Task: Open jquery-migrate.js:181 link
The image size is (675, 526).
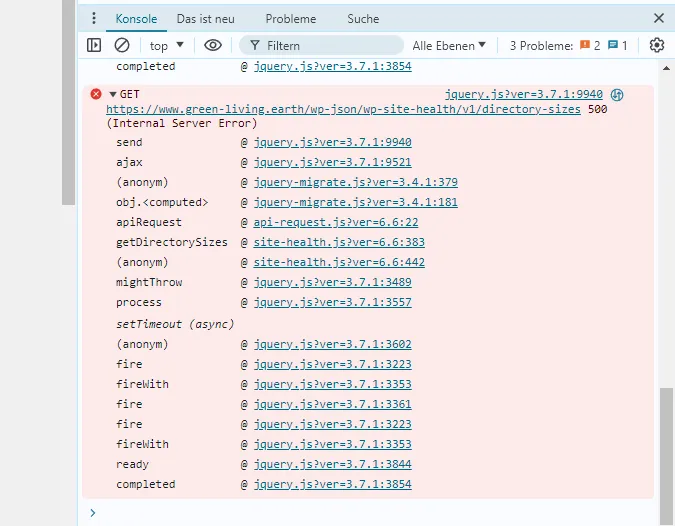Action: (x=356, y=202)
